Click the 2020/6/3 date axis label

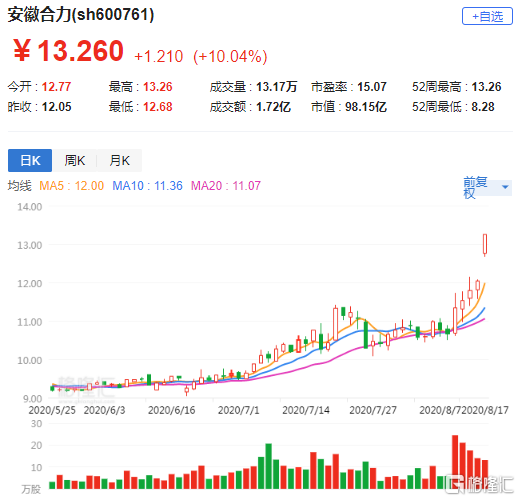tap(104, 410)
